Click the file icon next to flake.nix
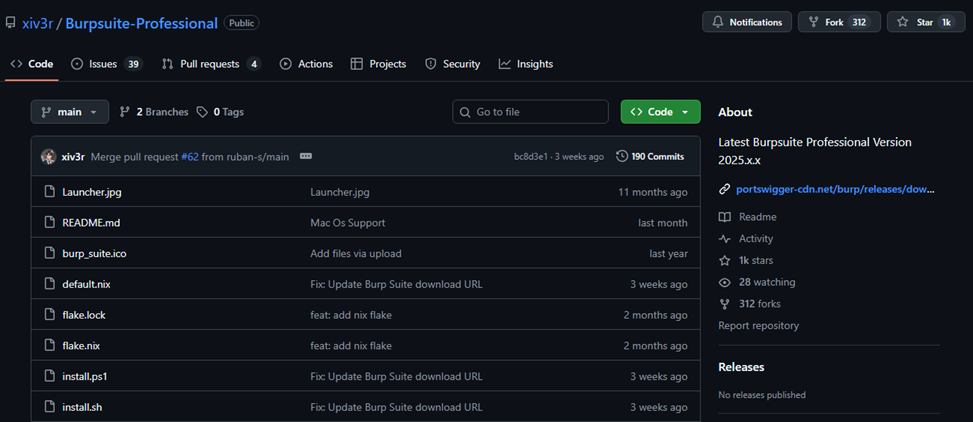Viewport: 973px width, 422px height. 50,346
